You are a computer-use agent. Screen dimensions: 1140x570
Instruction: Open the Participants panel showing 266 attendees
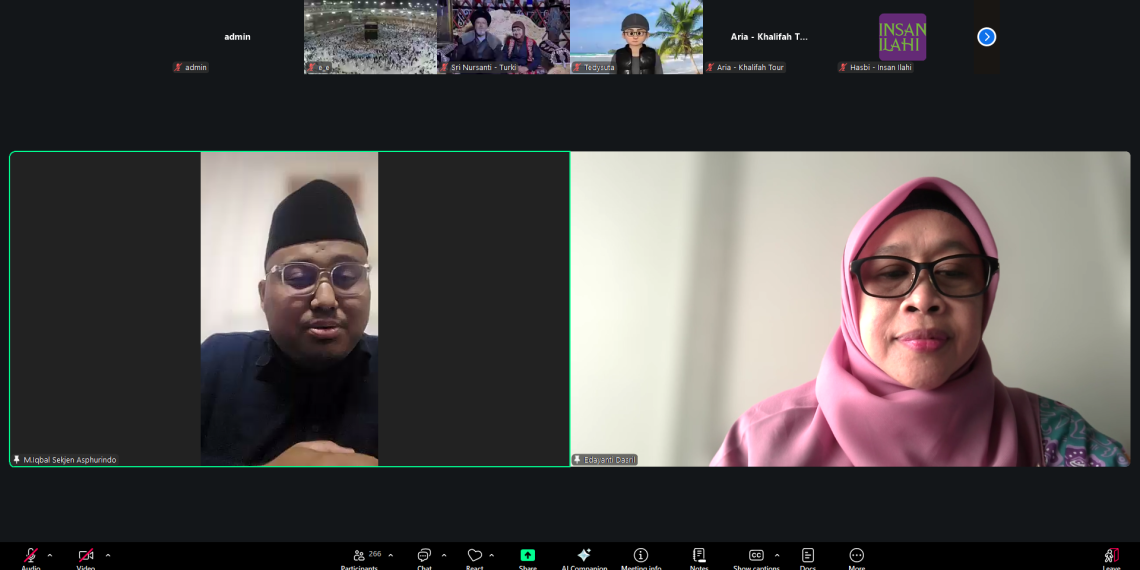[x=359, y=556]
